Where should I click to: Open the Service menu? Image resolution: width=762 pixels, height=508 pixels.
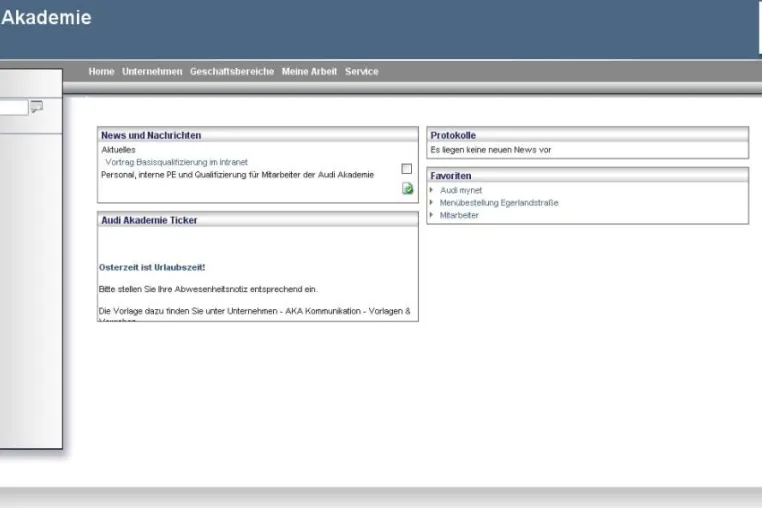(x=362, y=71)
